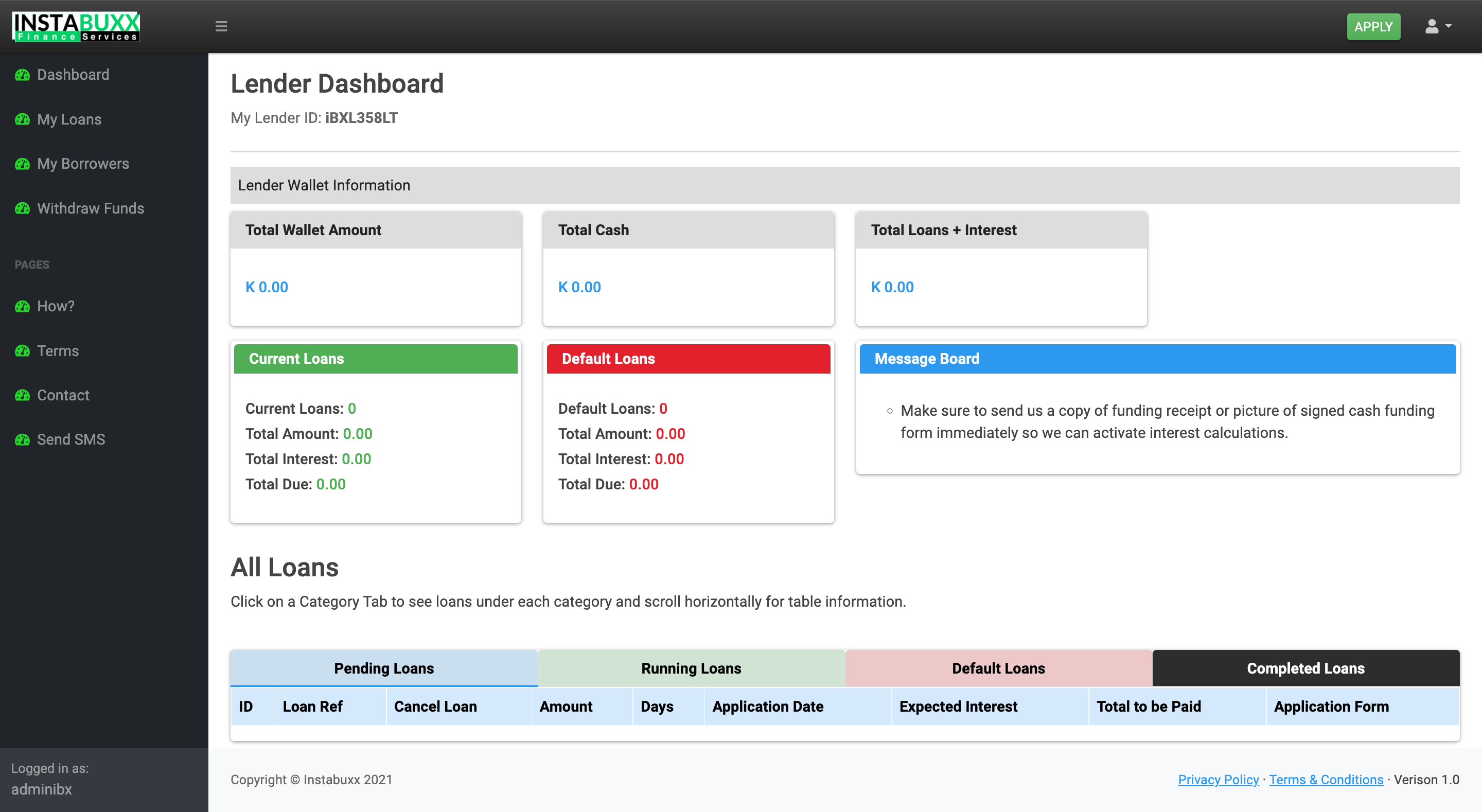The image size is (1482, 812).
Task: Click the Instabuxx Finance Services logo
Action: [x=76, y=26]
